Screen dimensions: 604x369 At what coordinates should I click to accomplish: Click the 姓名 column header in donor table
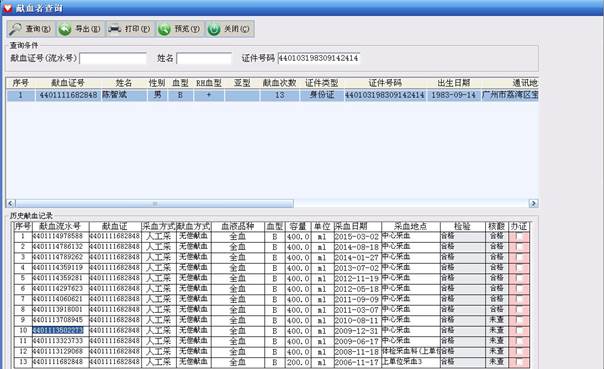point(124,83)
